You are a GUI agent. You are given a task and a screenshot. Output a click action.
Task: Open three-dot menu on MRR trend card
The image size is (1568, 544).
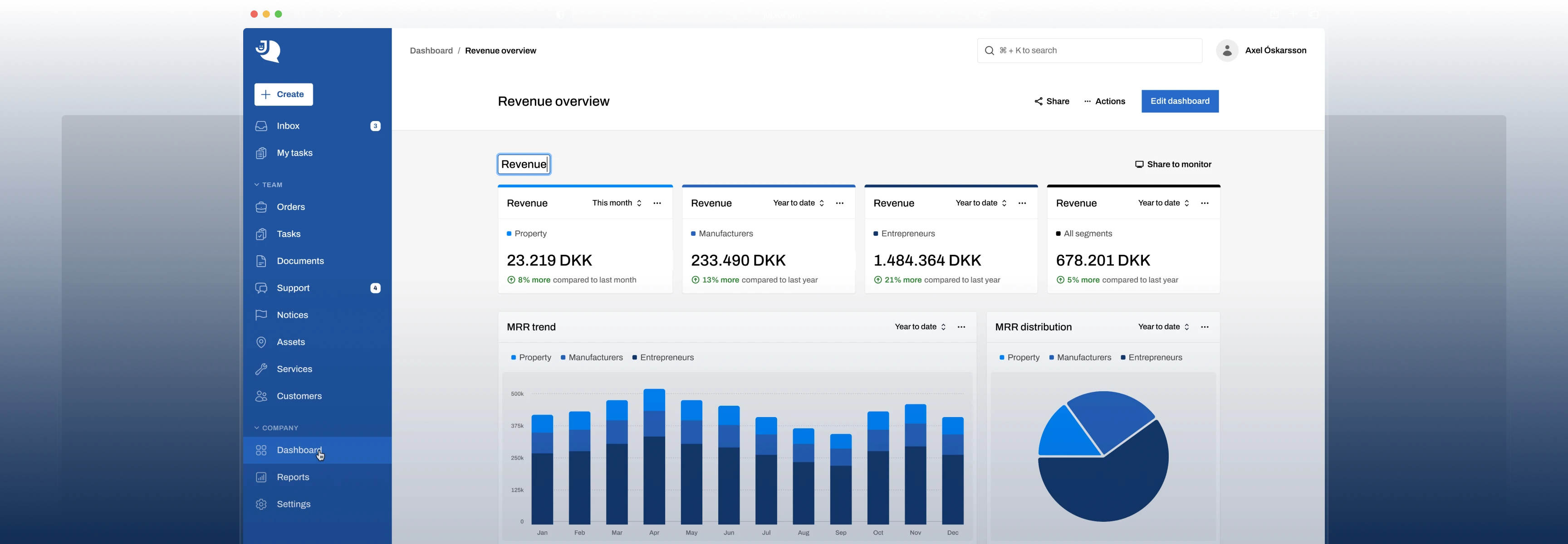click(961, 327)
